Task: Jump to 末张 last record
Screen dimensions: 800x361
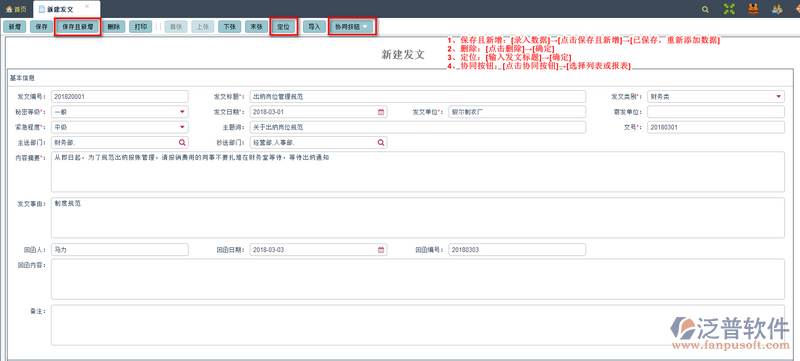Action: (256, 27)
